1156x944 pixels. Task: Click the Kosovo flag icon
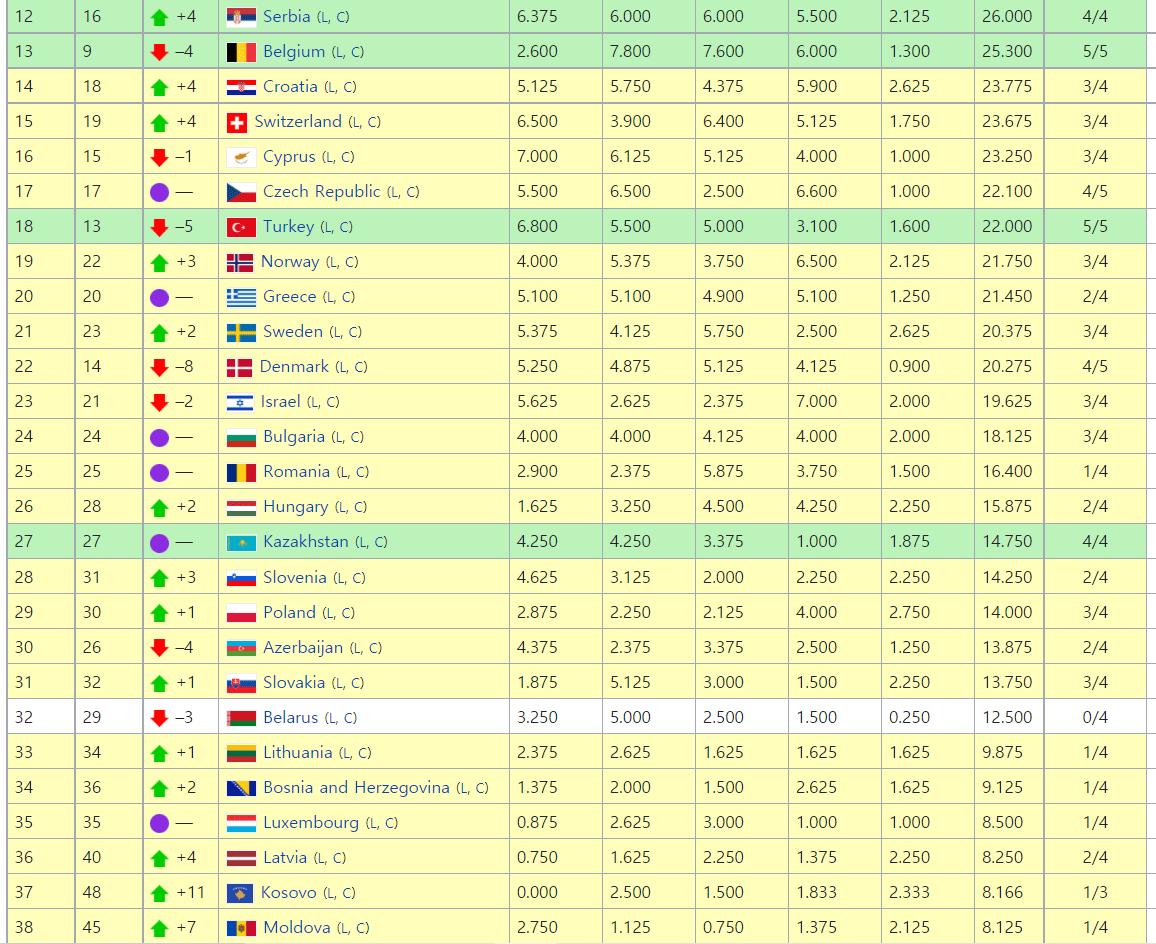(x=240, y=894)
